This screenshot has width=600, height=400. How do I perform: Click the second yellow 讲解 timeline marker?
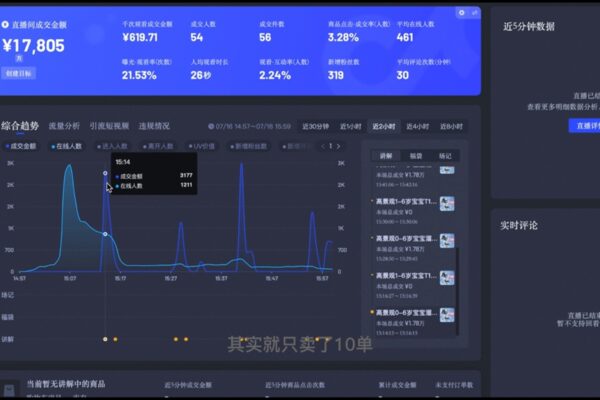tap(115, 339)
